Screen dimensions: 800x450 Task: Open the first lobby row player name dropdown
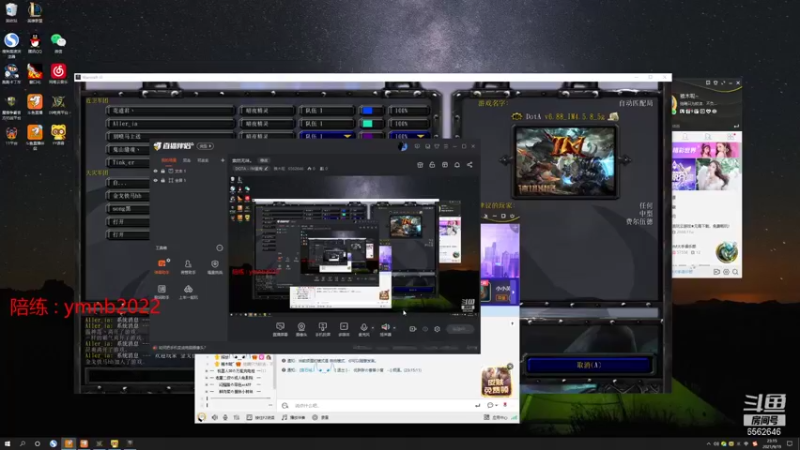pos(170,111)
